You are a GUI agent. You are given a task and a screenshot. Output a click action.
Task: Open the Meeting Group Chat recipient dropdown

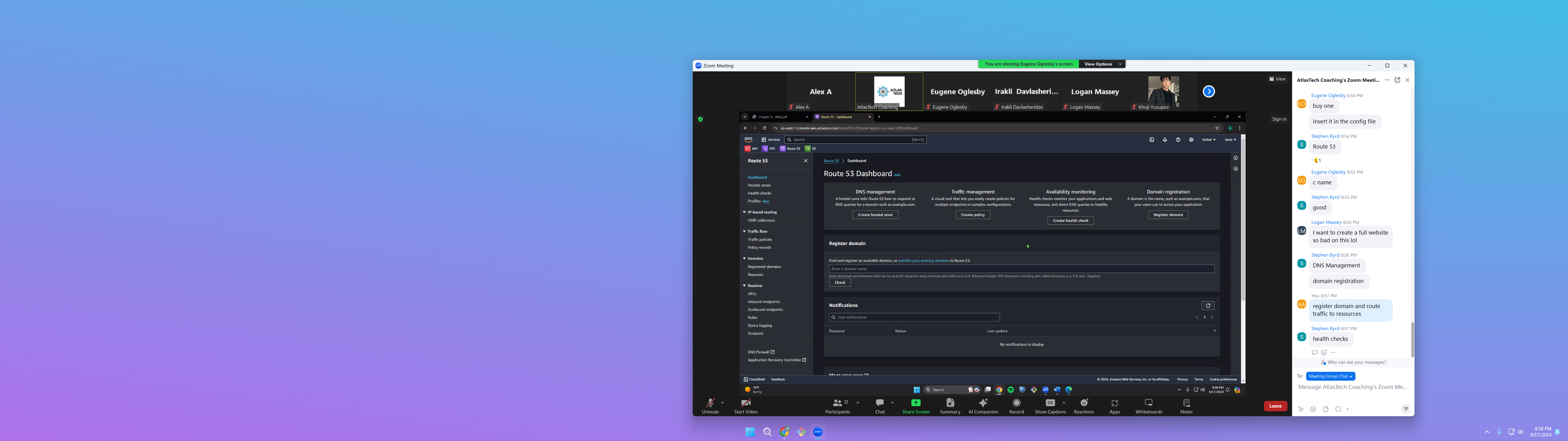[x=1330, y=376]
